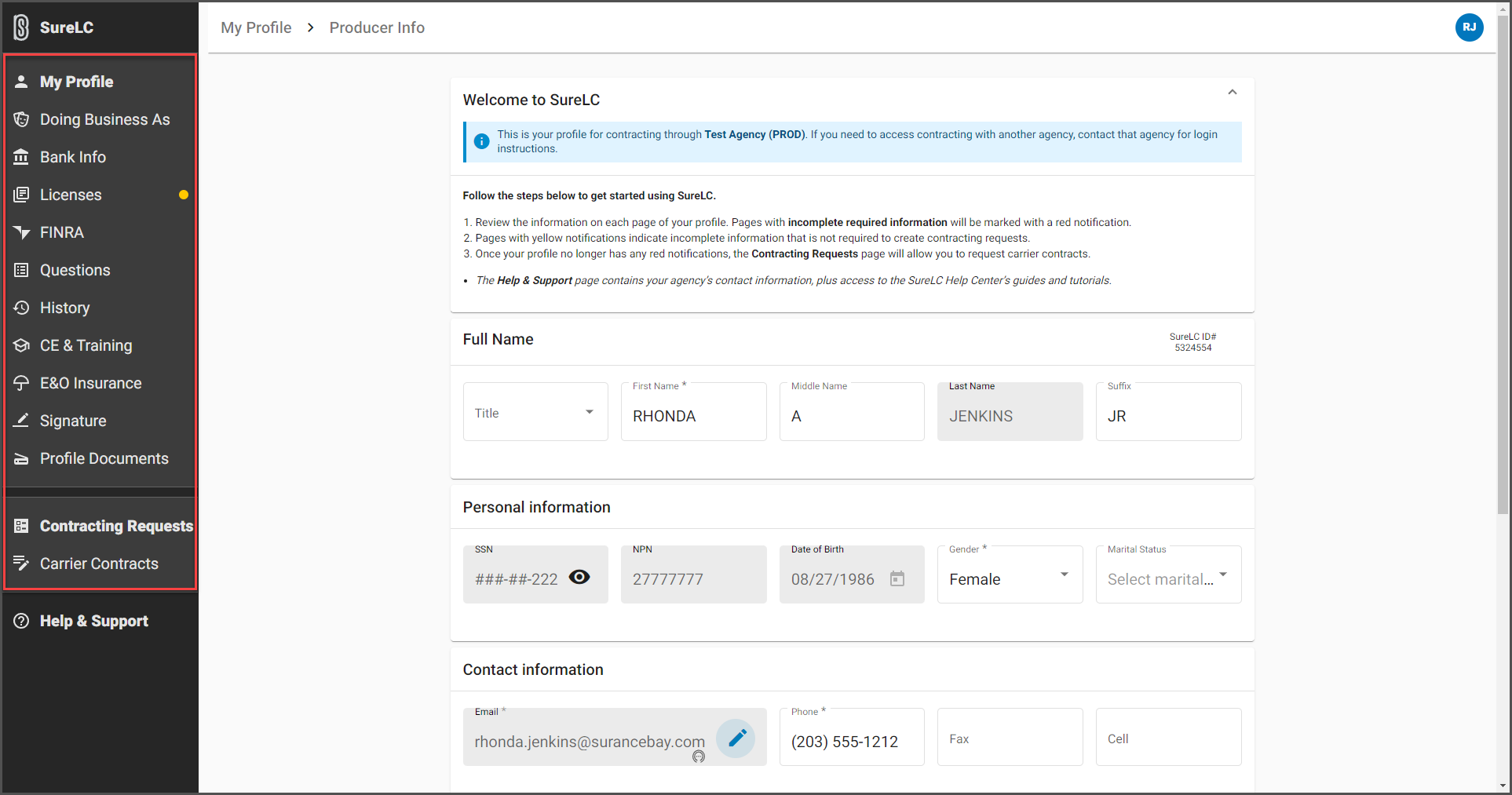Click the page vertical scrollbar
1512x795 pixels.
pos(1503,267)
